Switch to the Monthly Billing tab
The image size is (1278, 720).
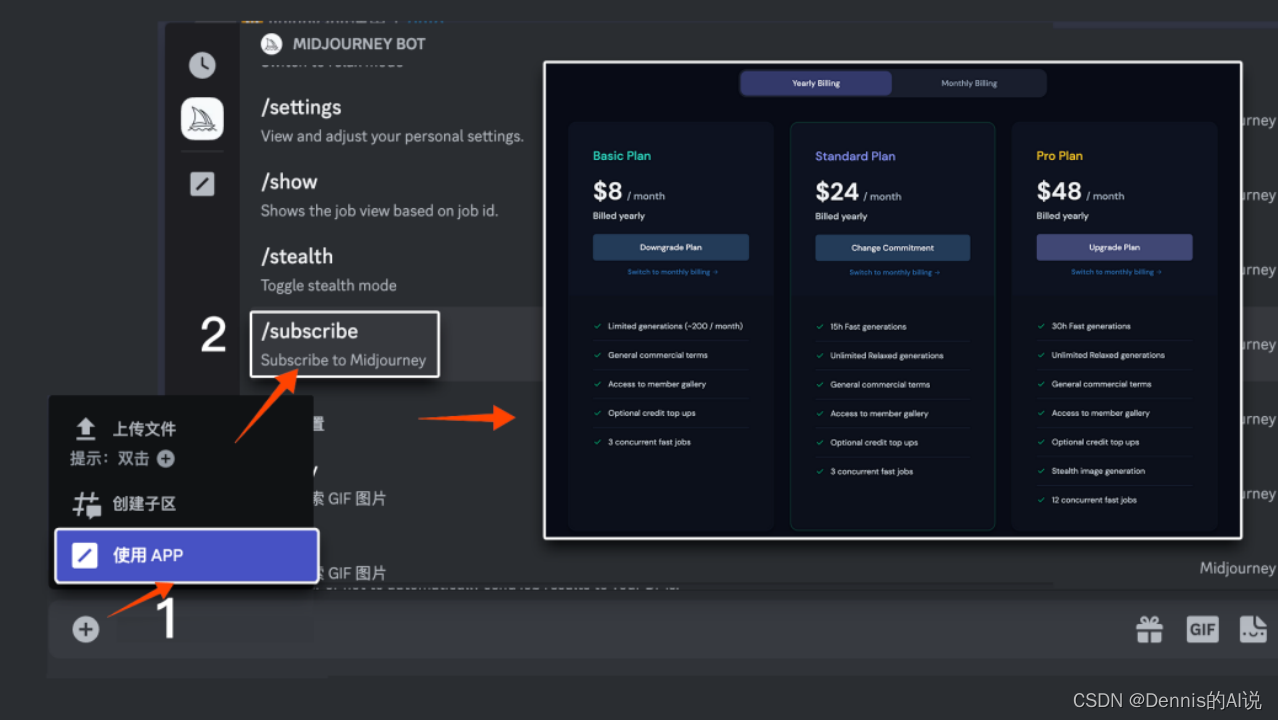point(969,83)
